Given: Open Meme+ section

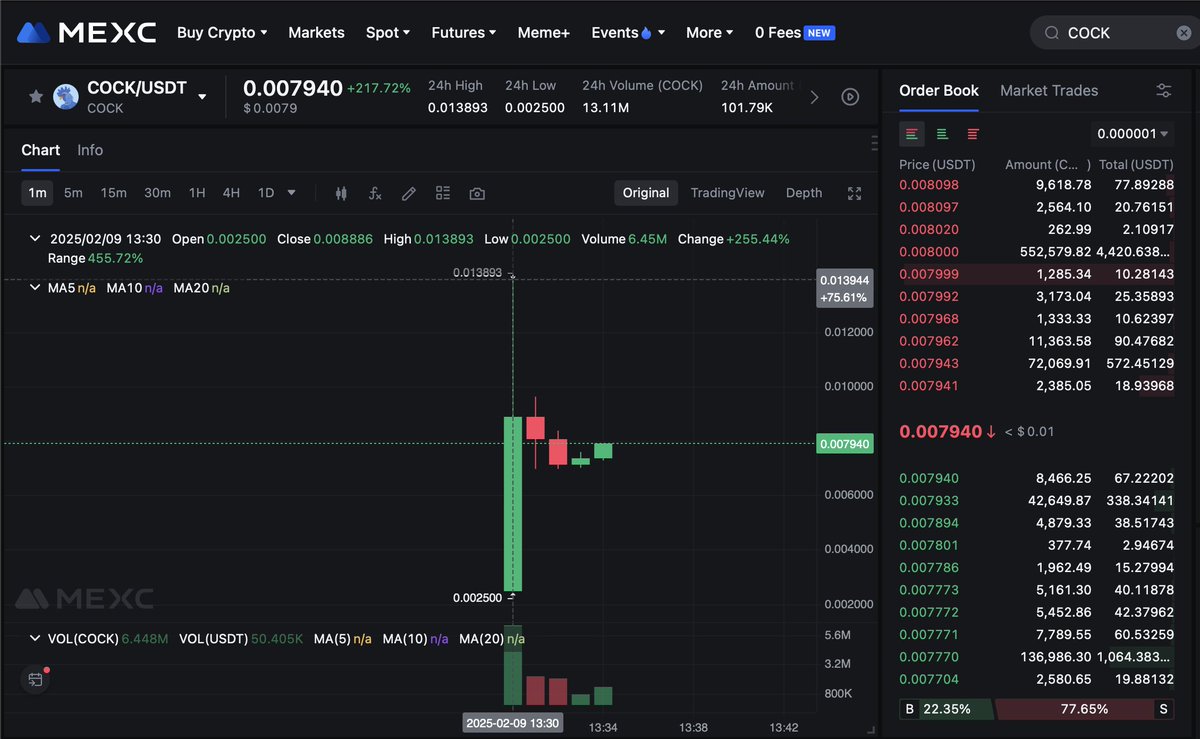Looking at the screenshot, I should 544,33.
